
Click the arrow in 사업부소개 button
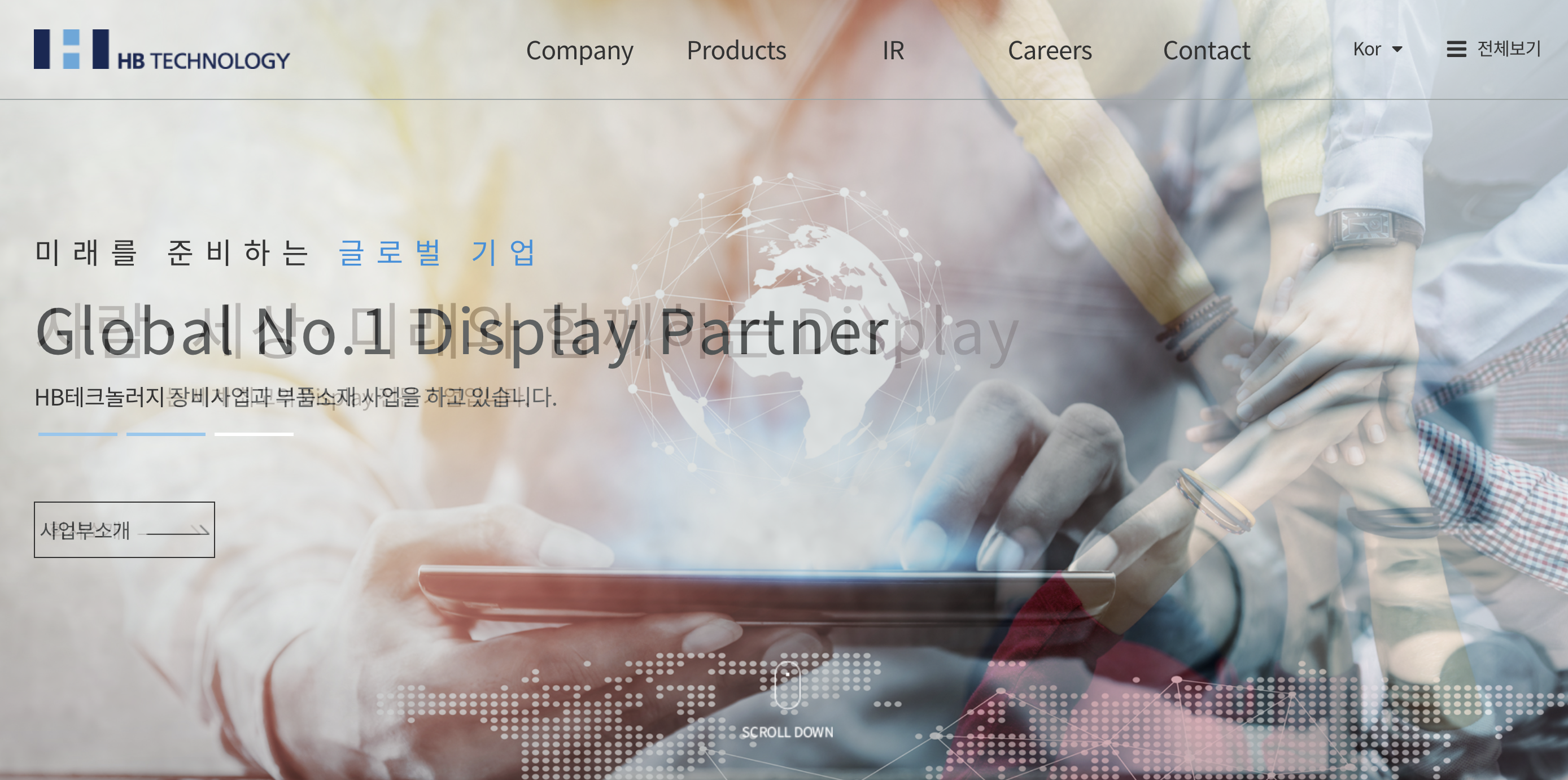177,531
